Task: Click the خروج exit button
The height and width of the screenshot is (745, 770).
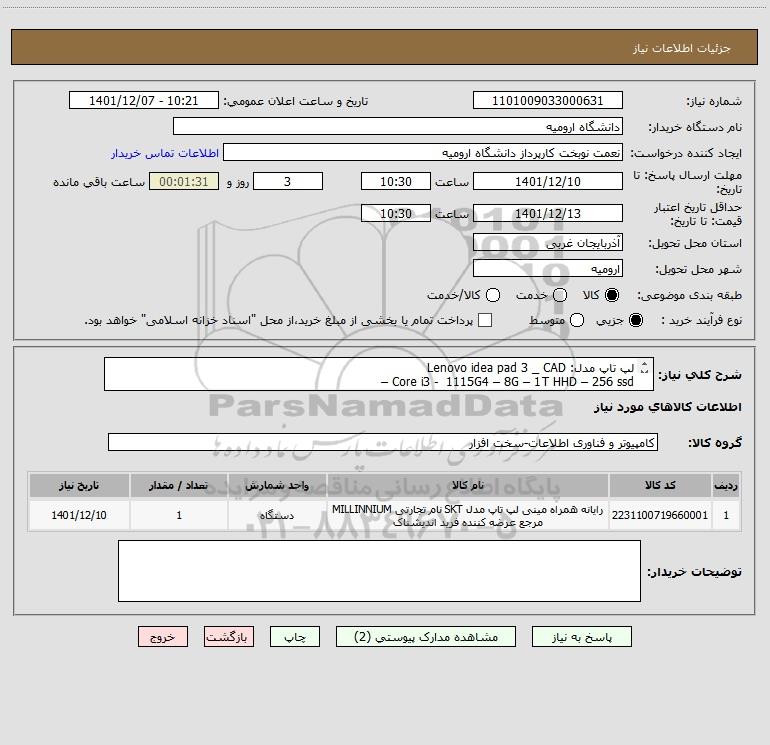Action: click(x=163, y=636)
